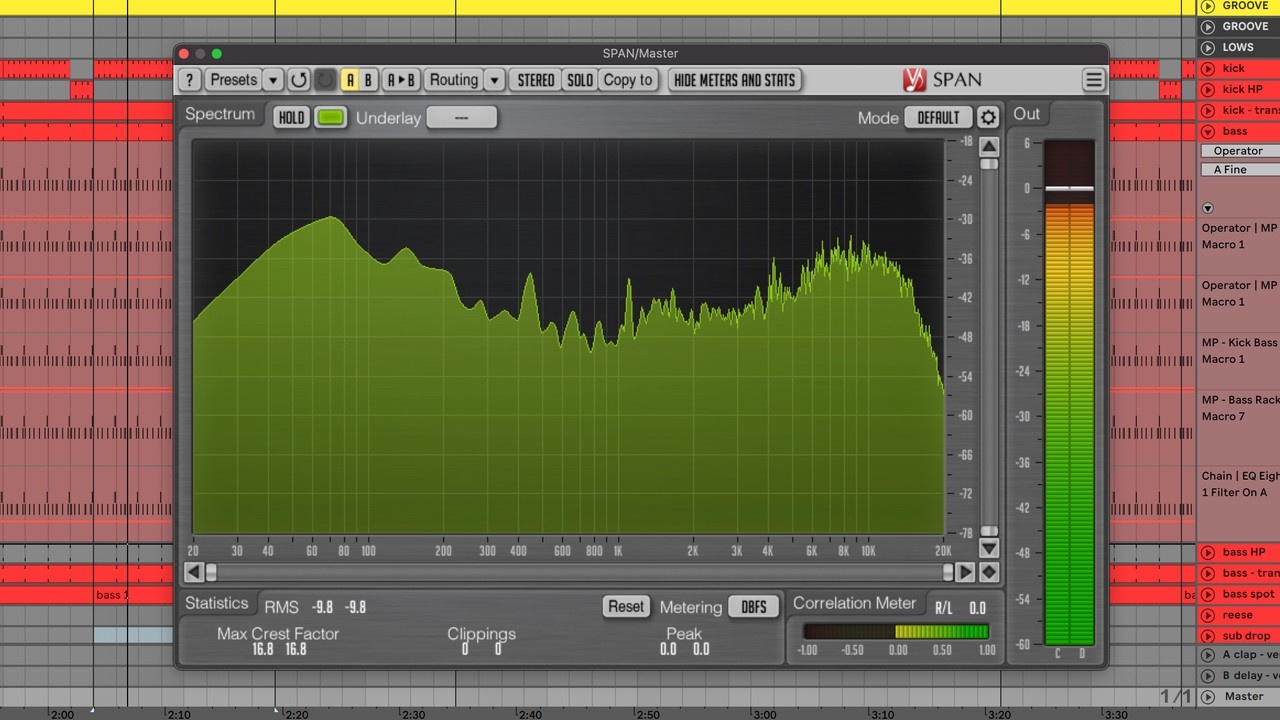The height and width of the screenshot is (720, 1280).
Task: Unfold the kick - trans track
Action: [1208, 110]
